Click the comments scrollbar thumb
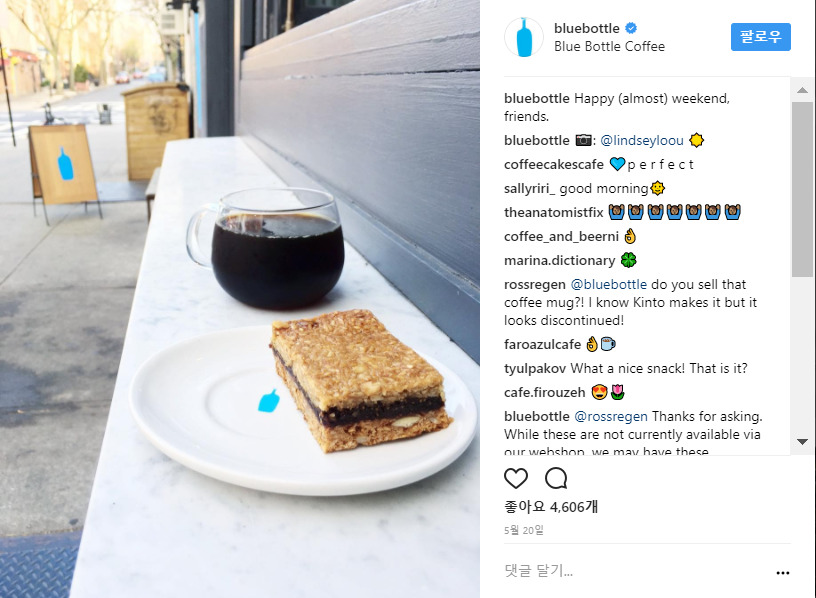The height and width of the screenshot is (598, 816). click(802, 189)
